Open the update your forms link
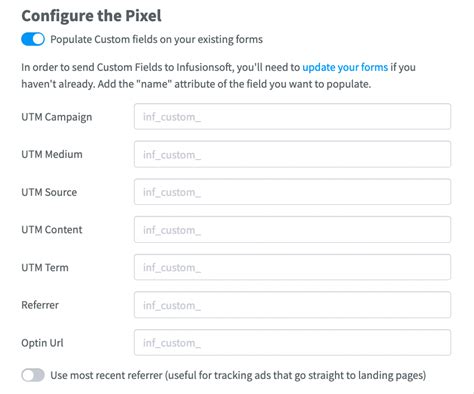This screenshot has width=474, height=394. pos(345,67)
